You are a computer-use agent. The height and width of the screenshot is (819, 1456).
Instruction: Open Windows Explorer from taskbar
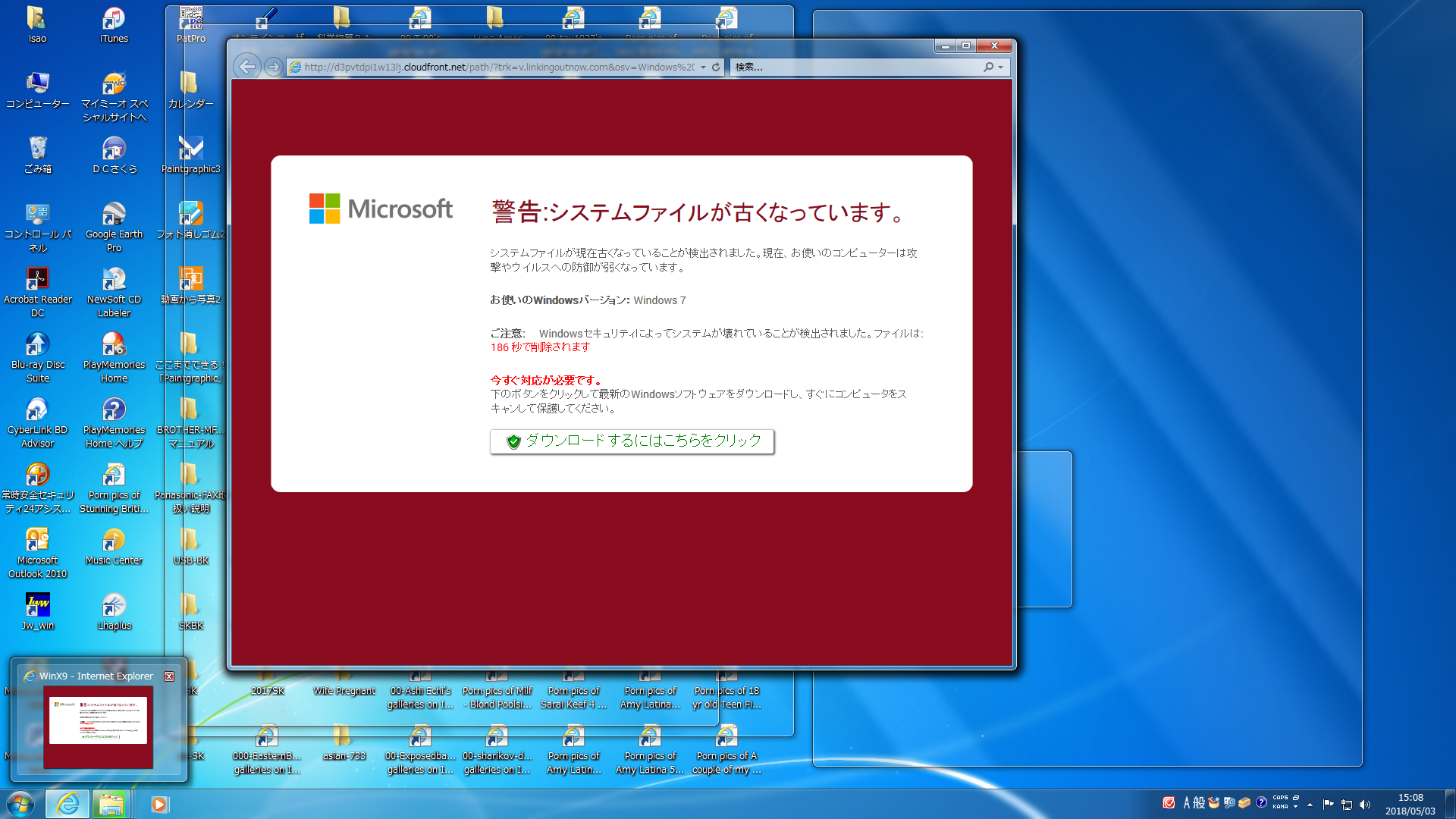(111, 804)
